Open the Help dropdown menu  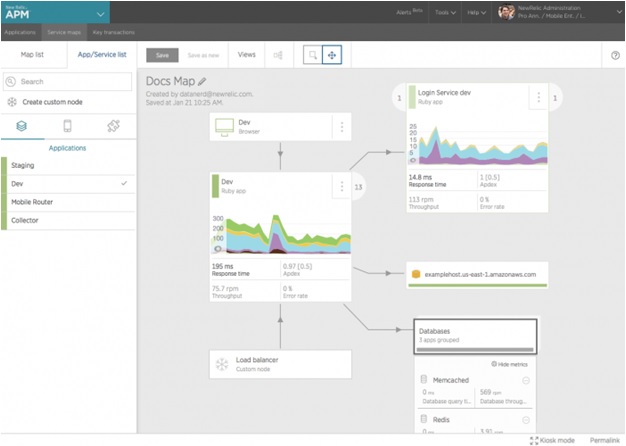tap(477, 12)
